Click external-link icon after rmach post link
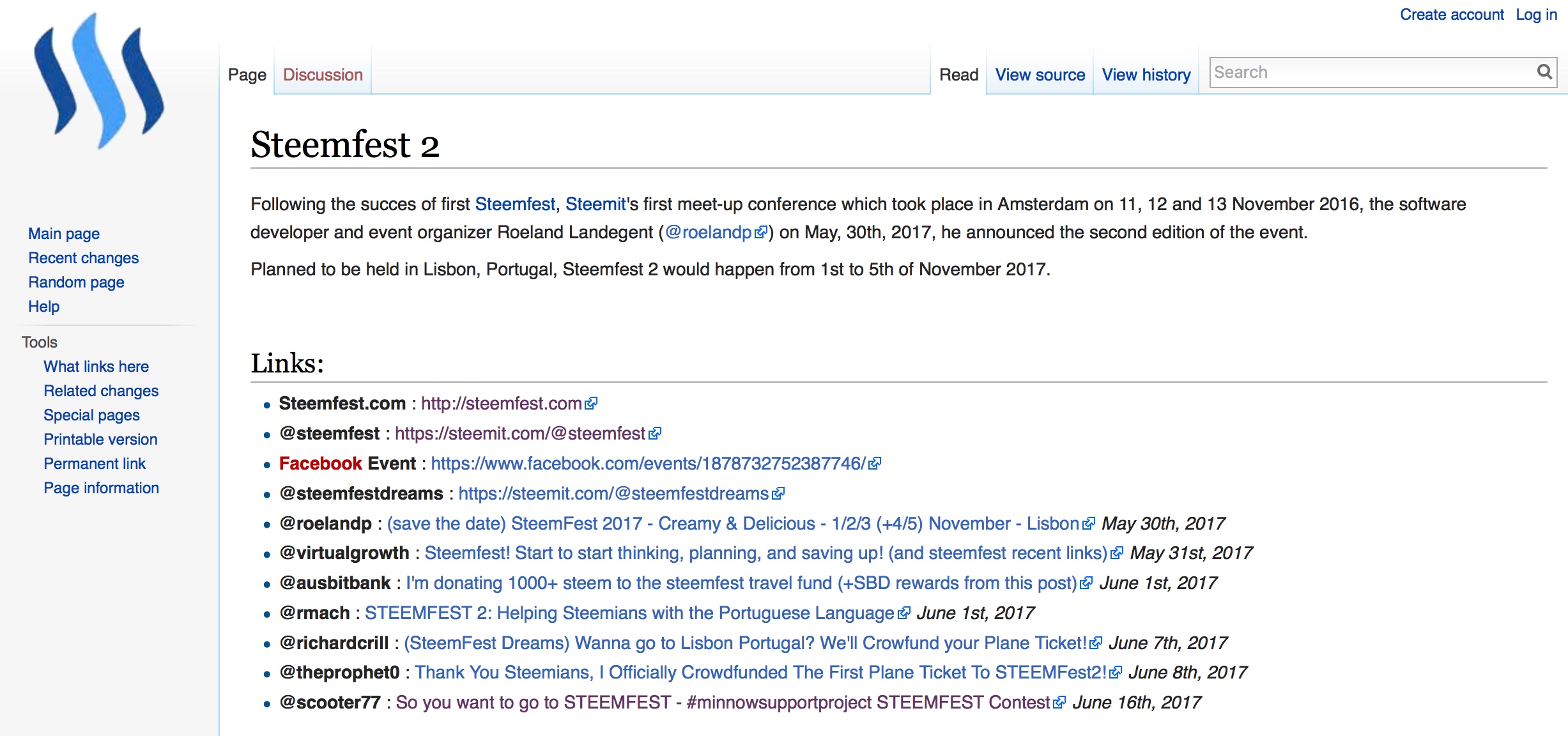 pyautogui.click(x=904, y=614)
